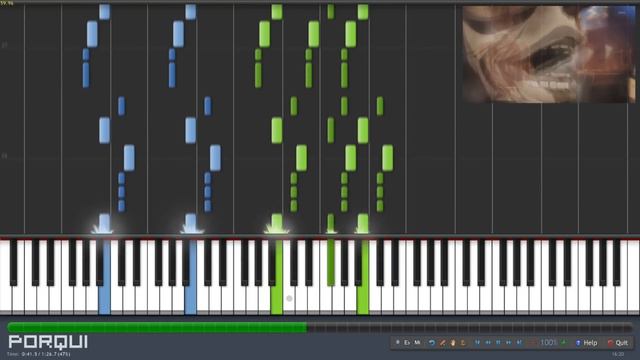Screen dimensions: 640x360
Task: Click the time readout text below PORQUI
Action: point(39,354)
